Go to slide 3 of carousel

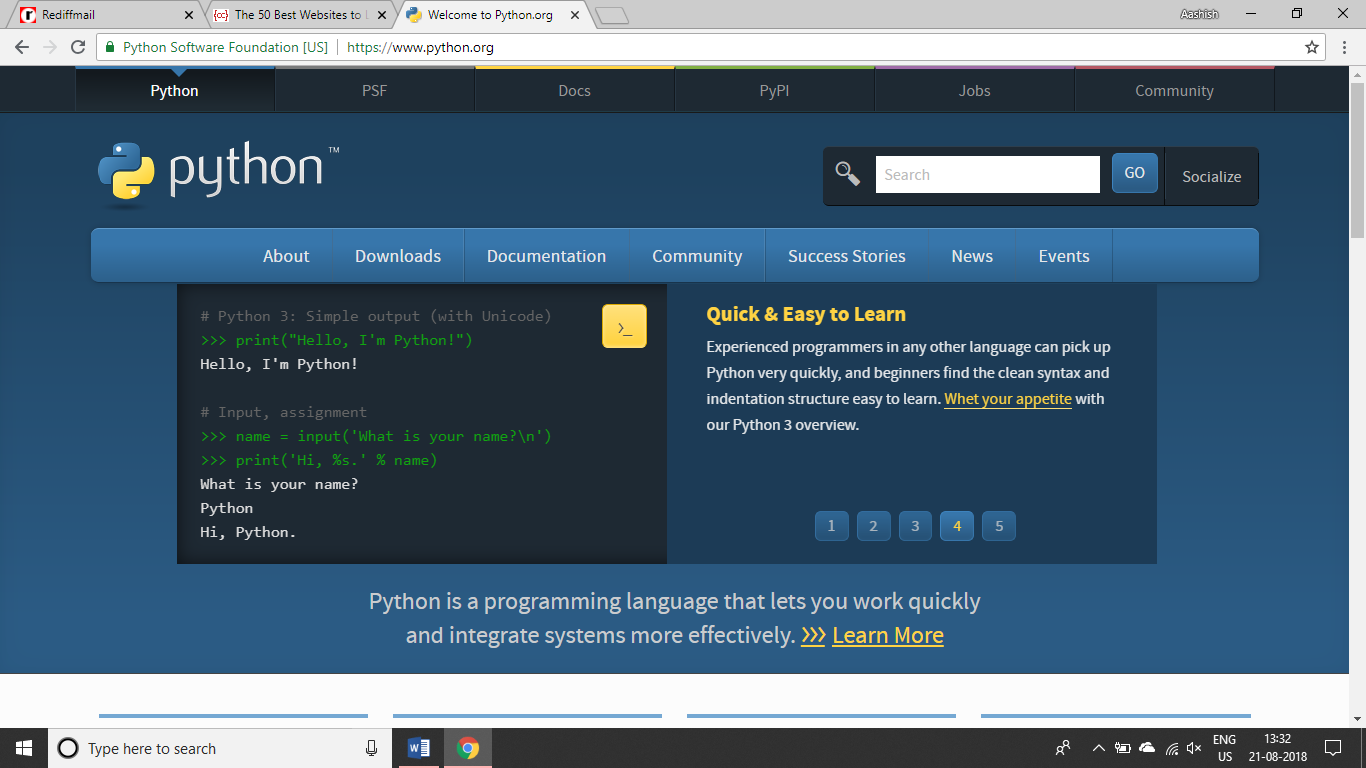(x=915, y=526)
